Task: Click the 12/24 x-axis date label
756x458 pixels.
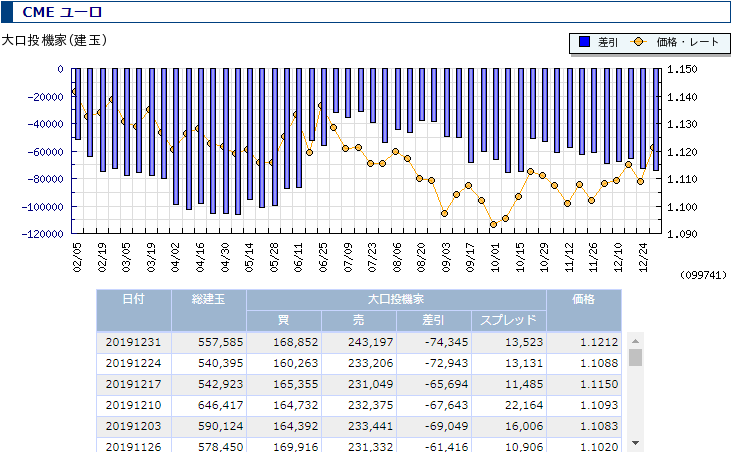Action: tap(643, 257)
